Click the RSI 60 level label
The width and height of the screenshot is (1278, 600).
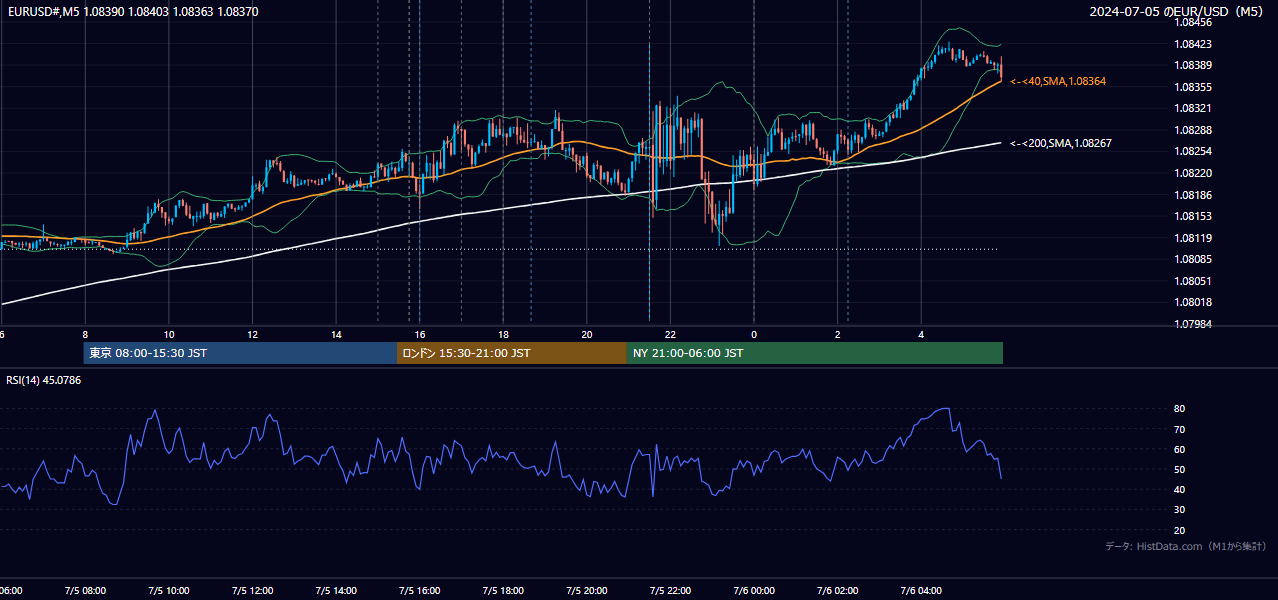click(1179, 449)
